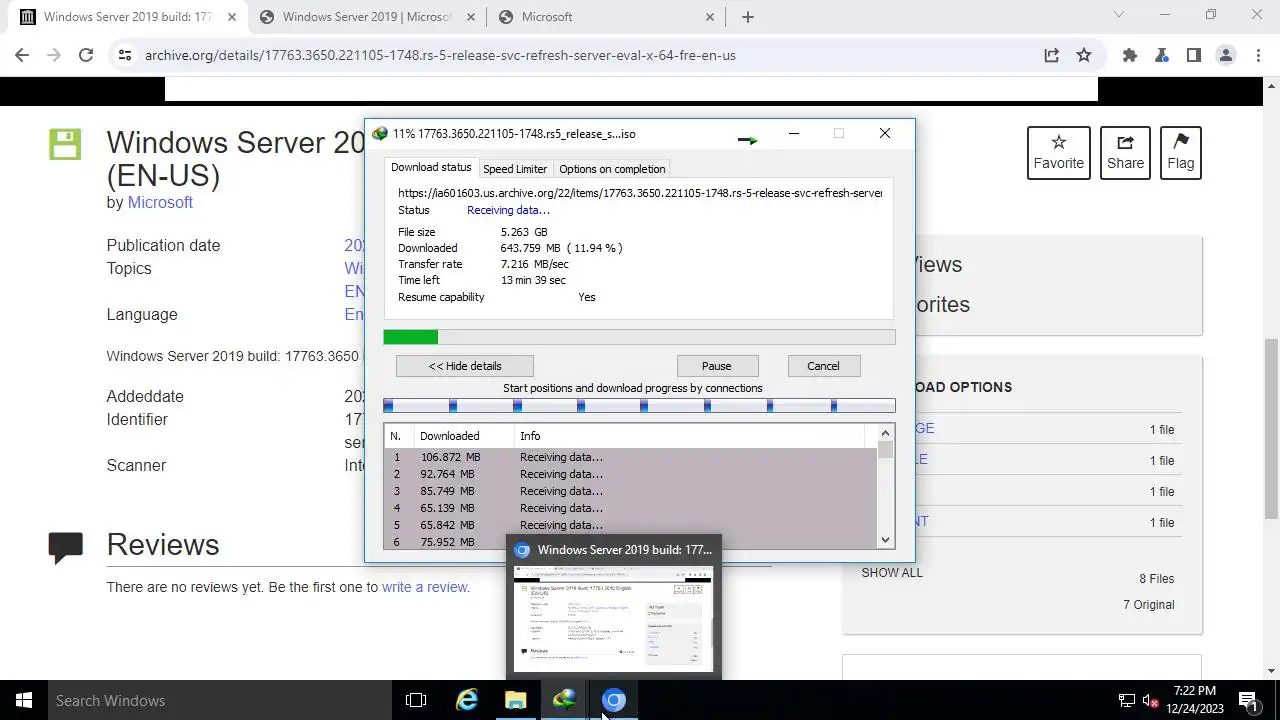The image size is (1280, 720).
Task: Open Chrome tab search chevron
Action: (x=1119, y=15)
